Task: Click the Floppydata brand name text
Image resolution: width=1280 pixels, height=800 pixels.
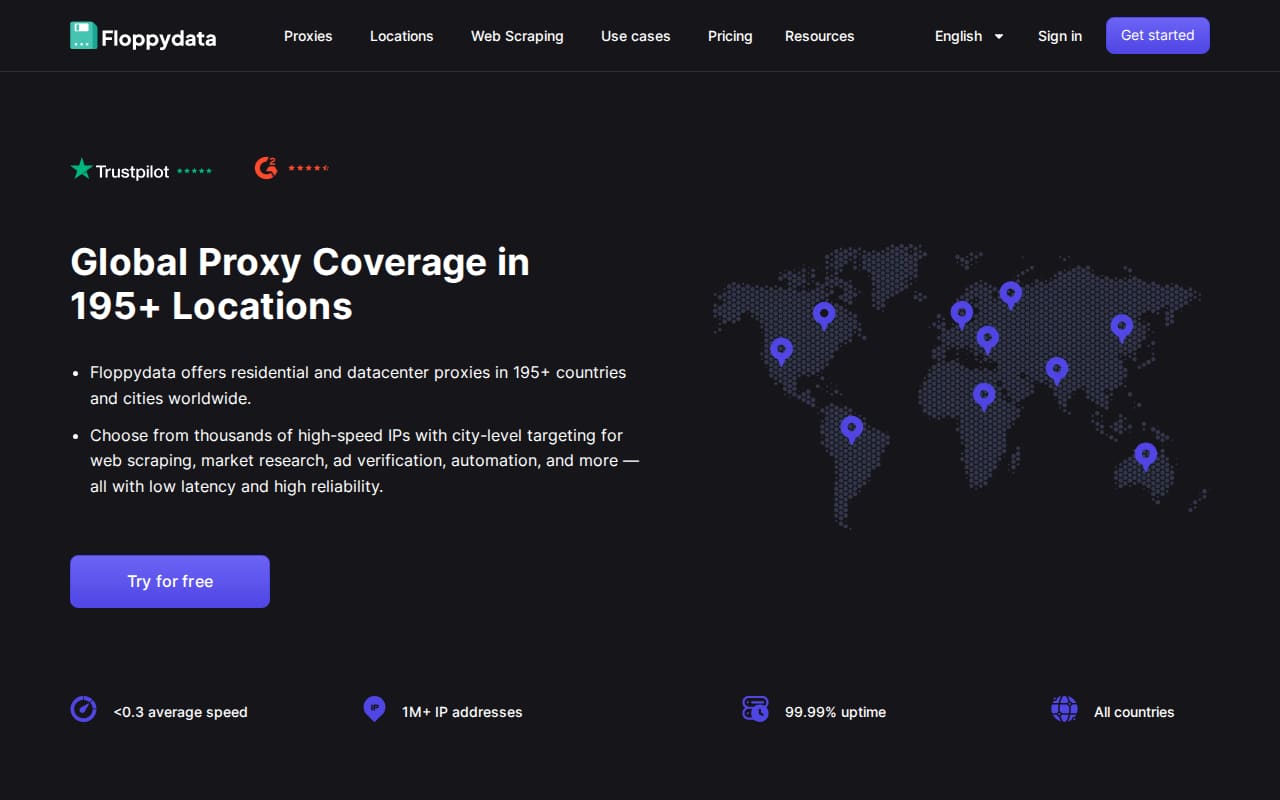Action: (x=158, y=39)
